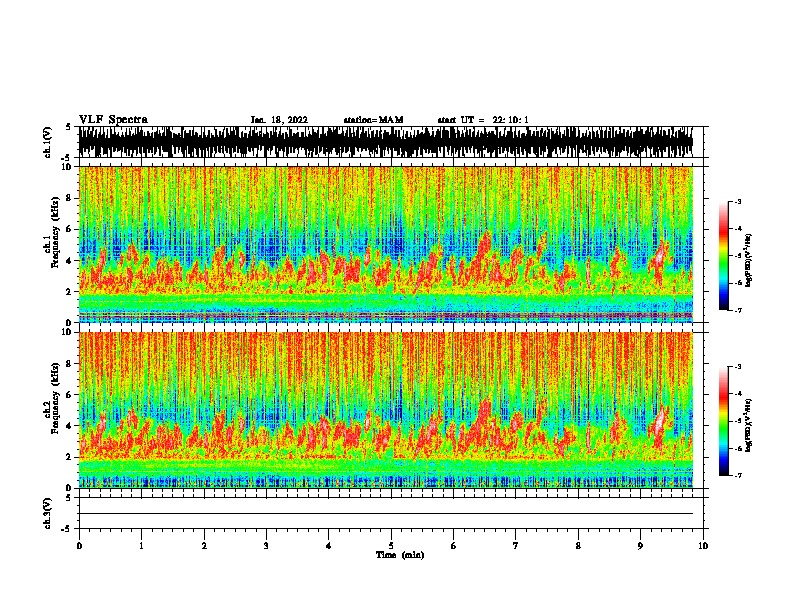Click the "station=MAM" header label
This screenshot has height=612, width=792.
pos(373,120)
